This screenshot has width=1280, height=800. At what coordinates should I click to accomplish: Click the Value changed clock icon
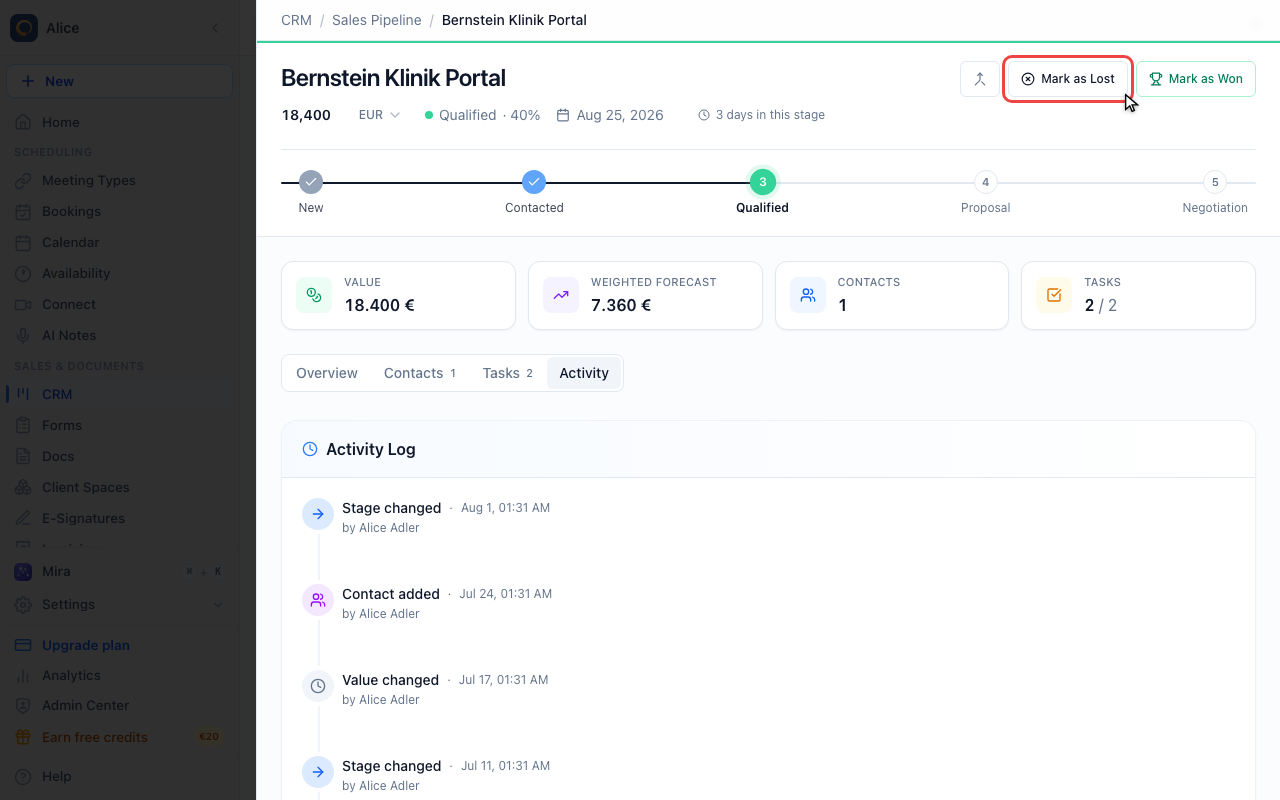point(318,686)
